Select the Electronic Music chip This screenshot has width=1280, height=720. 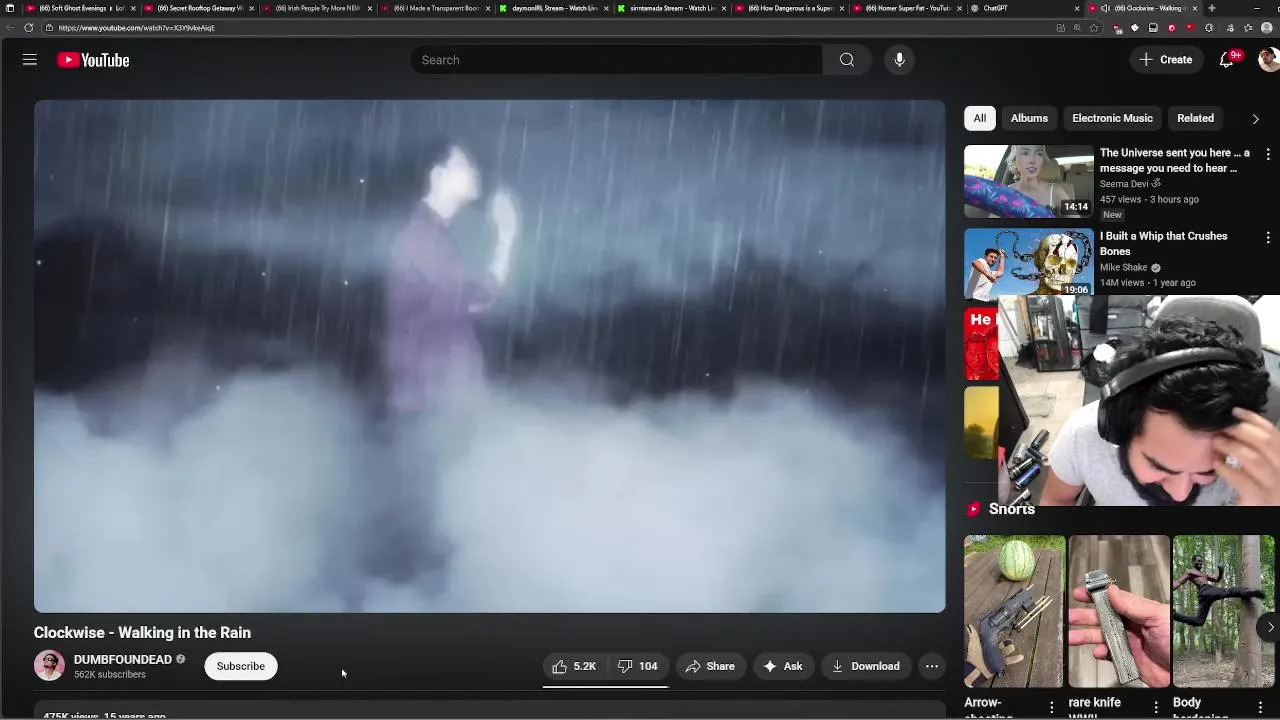1112,118
